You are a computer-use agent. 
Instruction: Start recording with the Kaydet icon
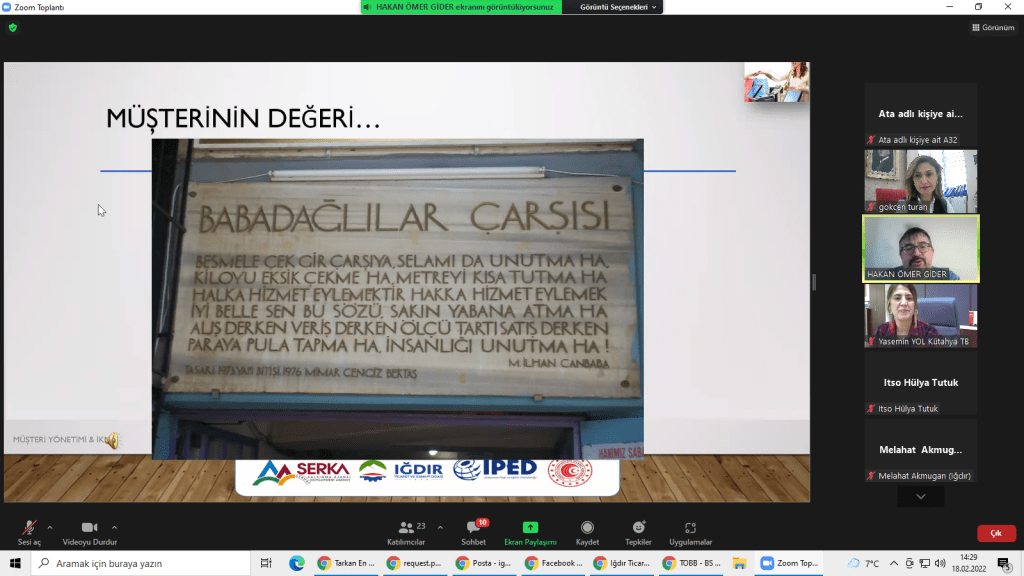(x=587, y=528)
